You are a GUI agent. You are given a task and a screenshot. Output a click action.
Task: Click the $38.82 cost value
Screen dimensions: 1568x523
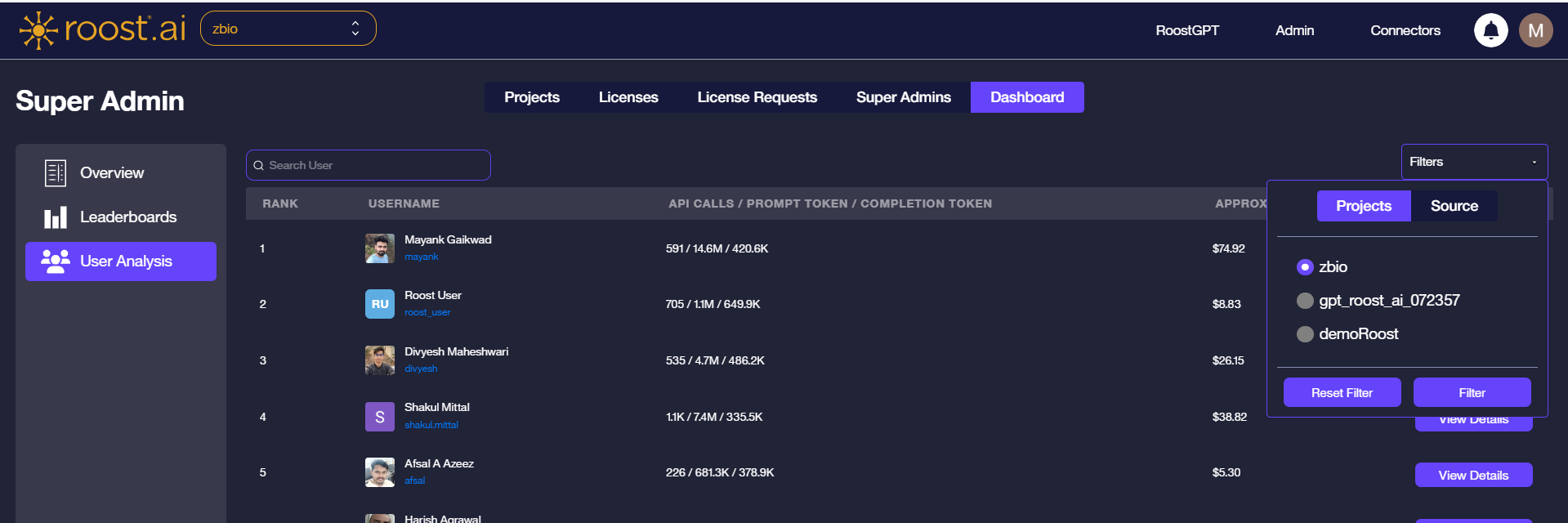point(1230,417)
